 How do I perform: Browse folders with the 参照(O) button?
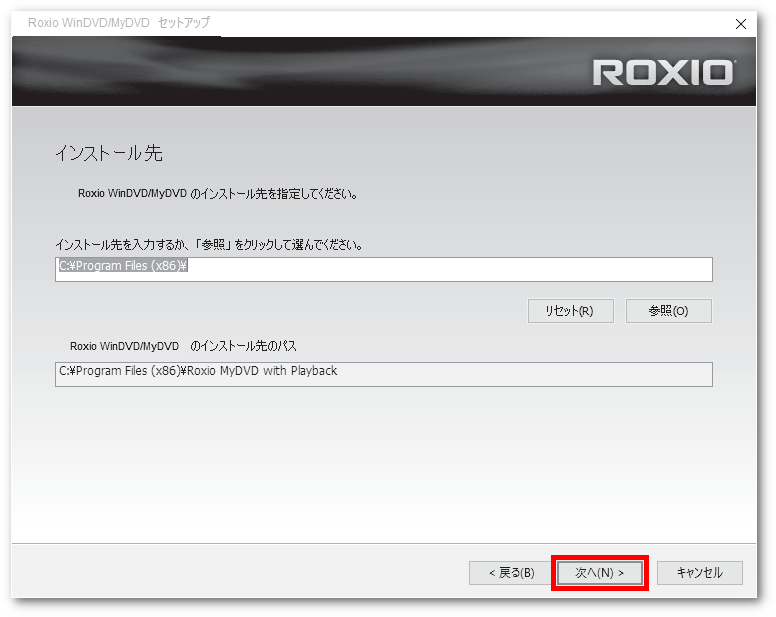point(669,311)
